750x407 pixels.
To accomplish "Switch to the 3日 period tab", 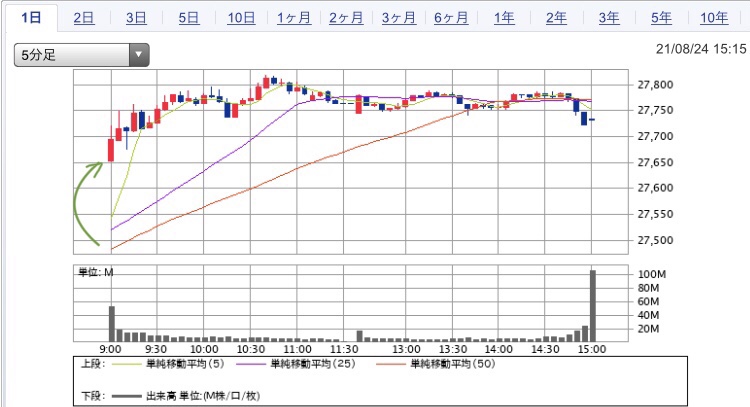I will click(136, 18).
